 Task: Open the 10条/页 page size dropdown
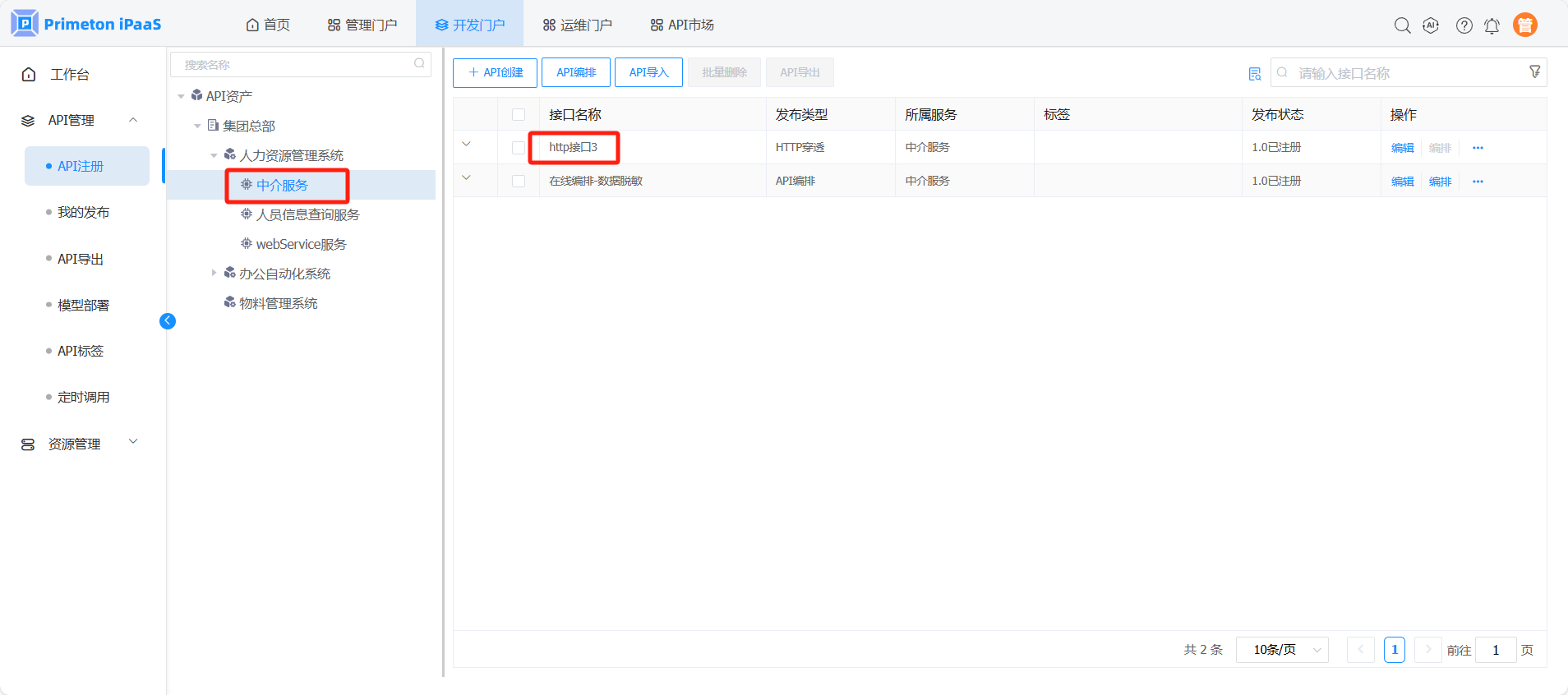(x=1282, y=650)
